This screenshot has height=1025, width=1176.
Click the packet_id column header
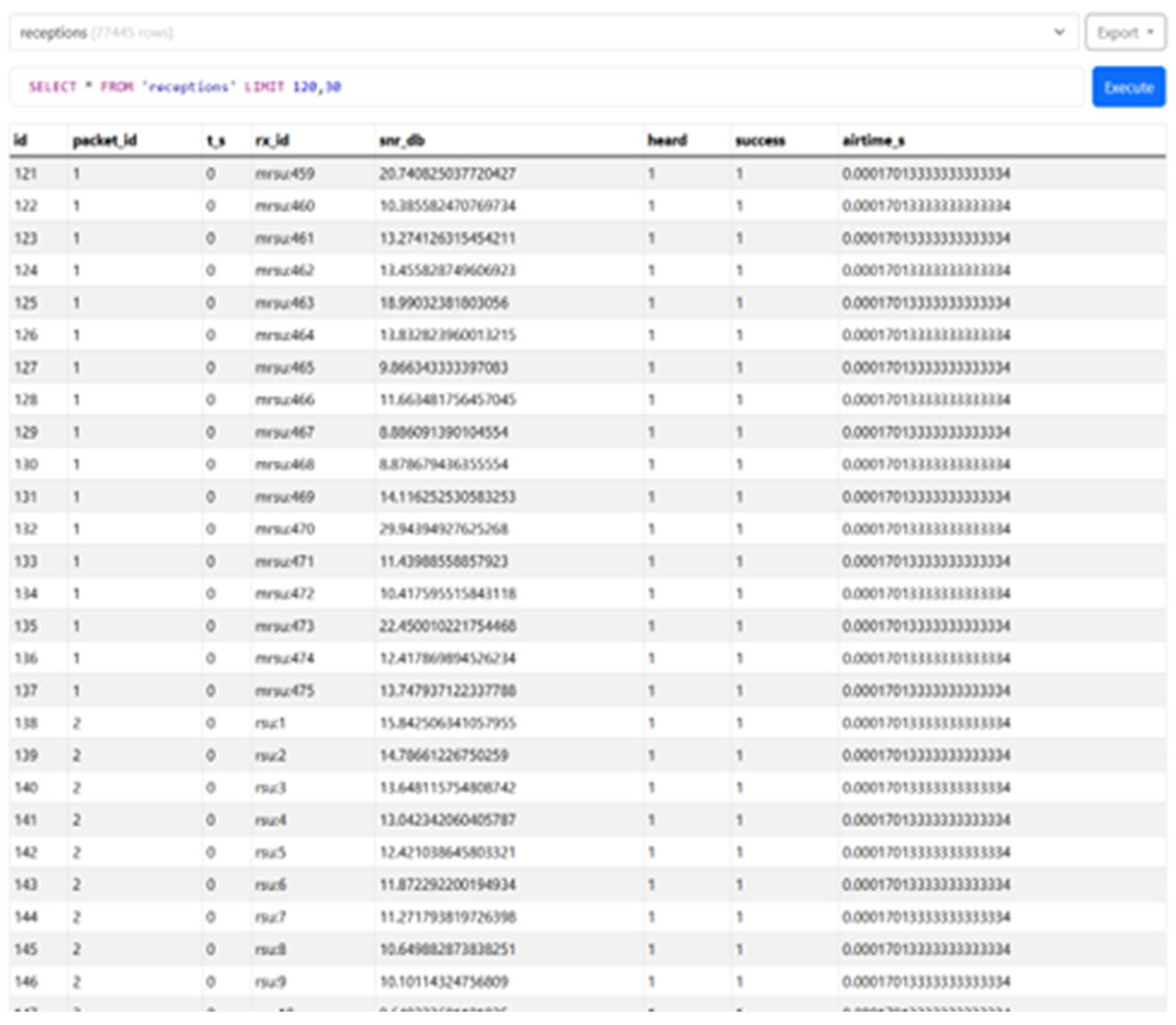(x=105, y=140)
